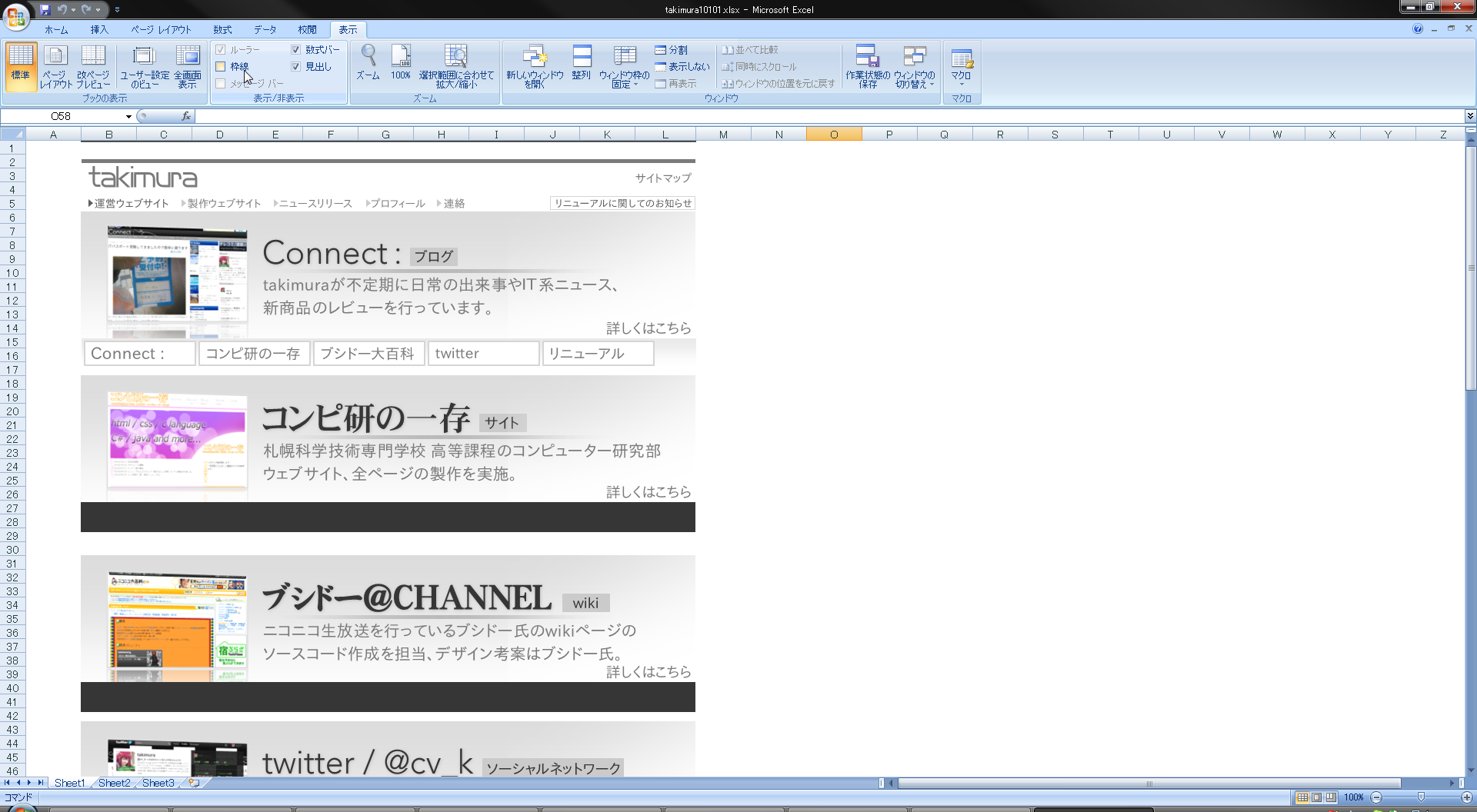The width and height of the screenshot is (1477, 812).
Task: Open the ページ レイアウト ribbon tab
Action: pos(161,30)
